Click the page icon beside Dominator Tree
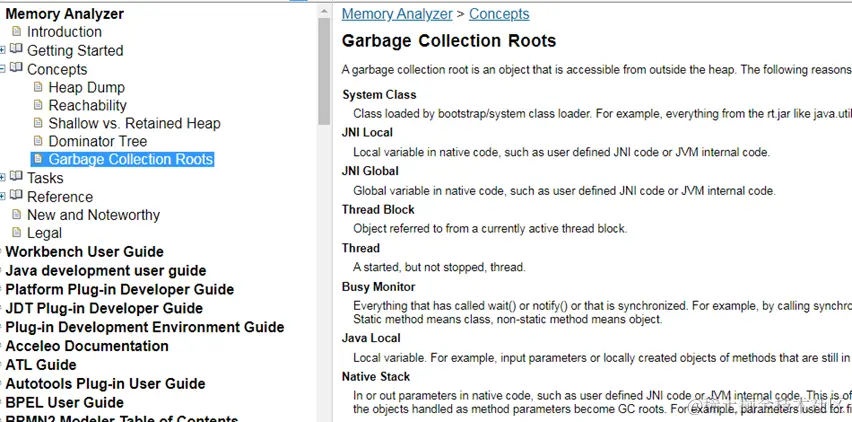This screenshot has width=852, height=422. 38,141
